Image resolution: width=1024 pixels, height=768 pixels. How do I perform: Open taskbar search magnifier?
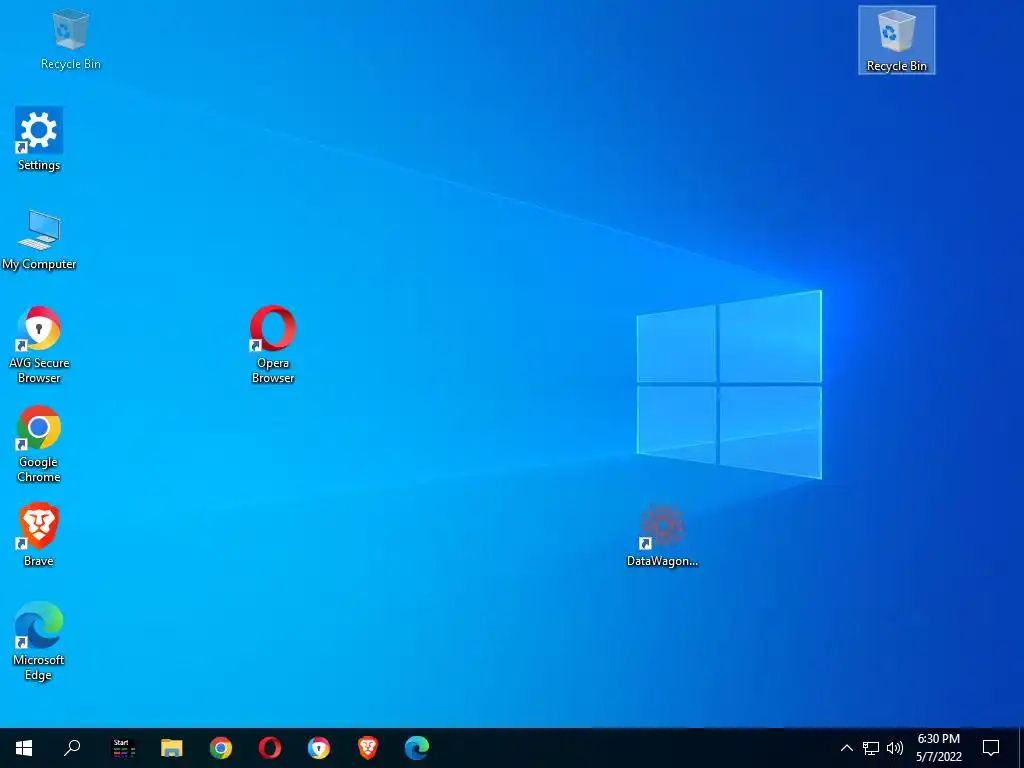coord(72,748)
